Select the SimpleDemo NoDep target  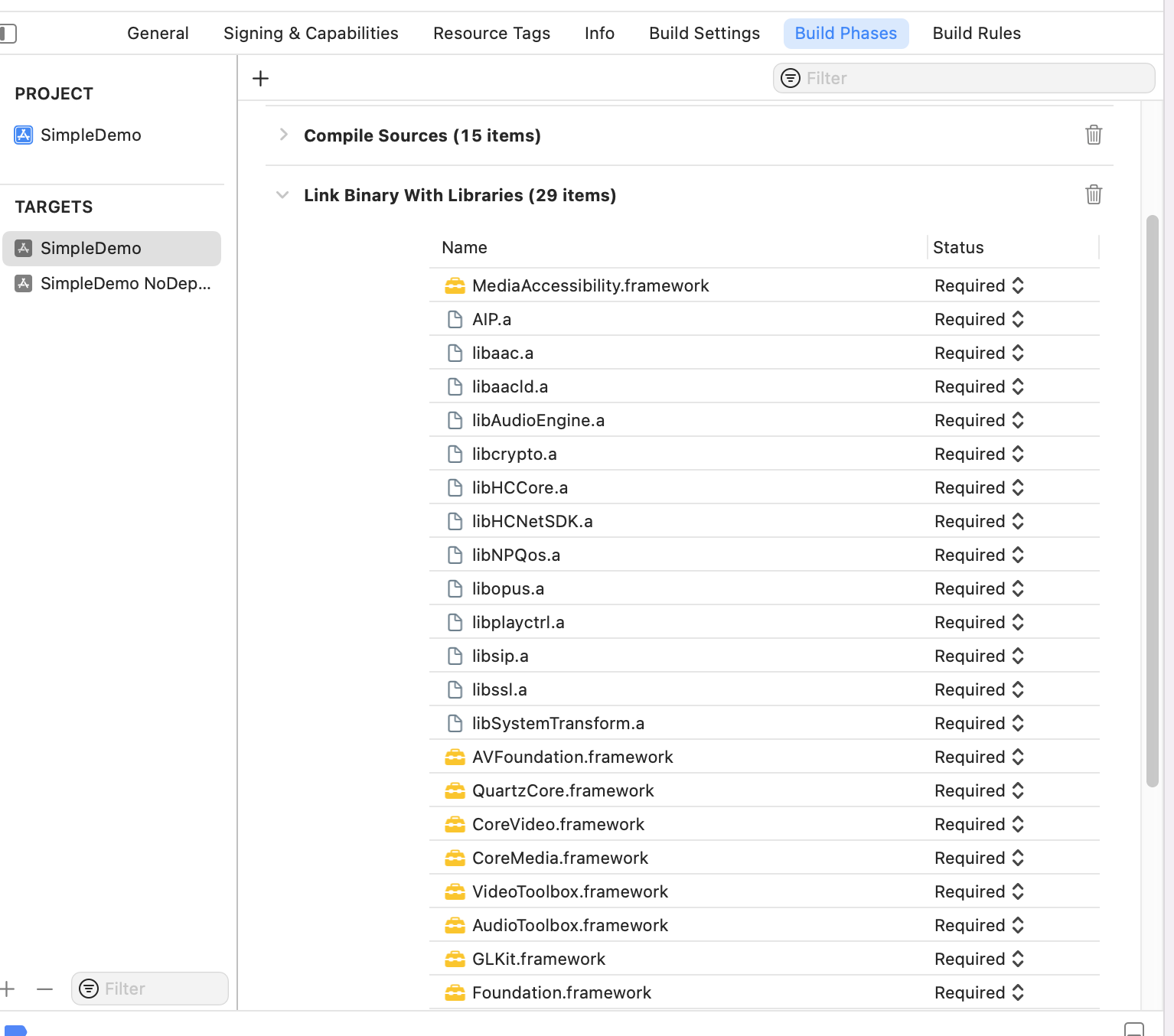click(112, 283)
